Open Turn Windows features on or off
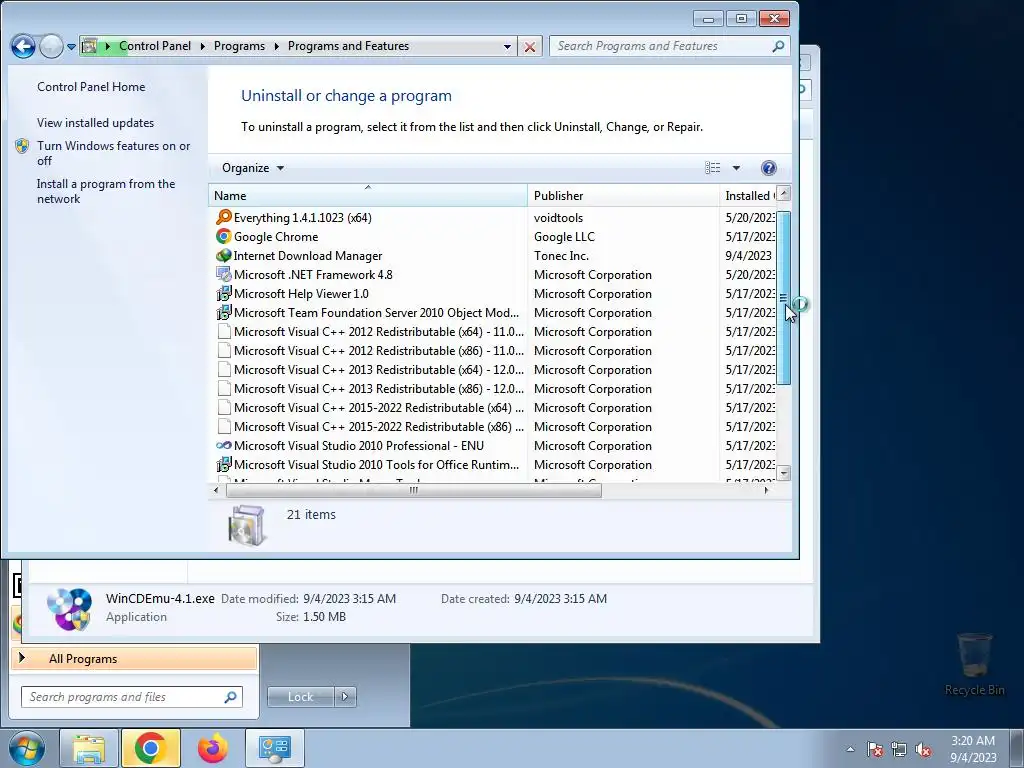 tap(114, 153)
